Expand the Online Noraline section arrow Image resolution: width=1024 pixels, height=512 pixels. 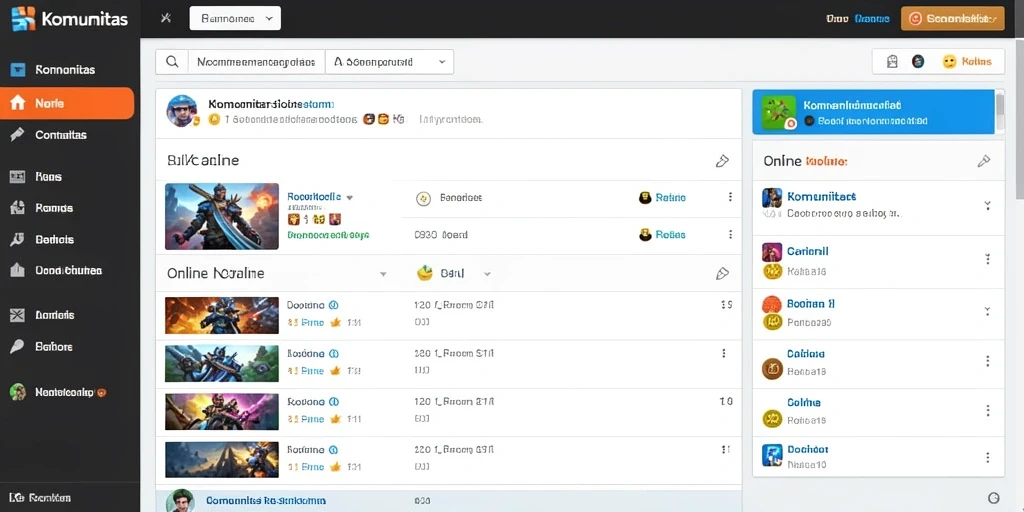pyautogui.click(x=383, y=274)
